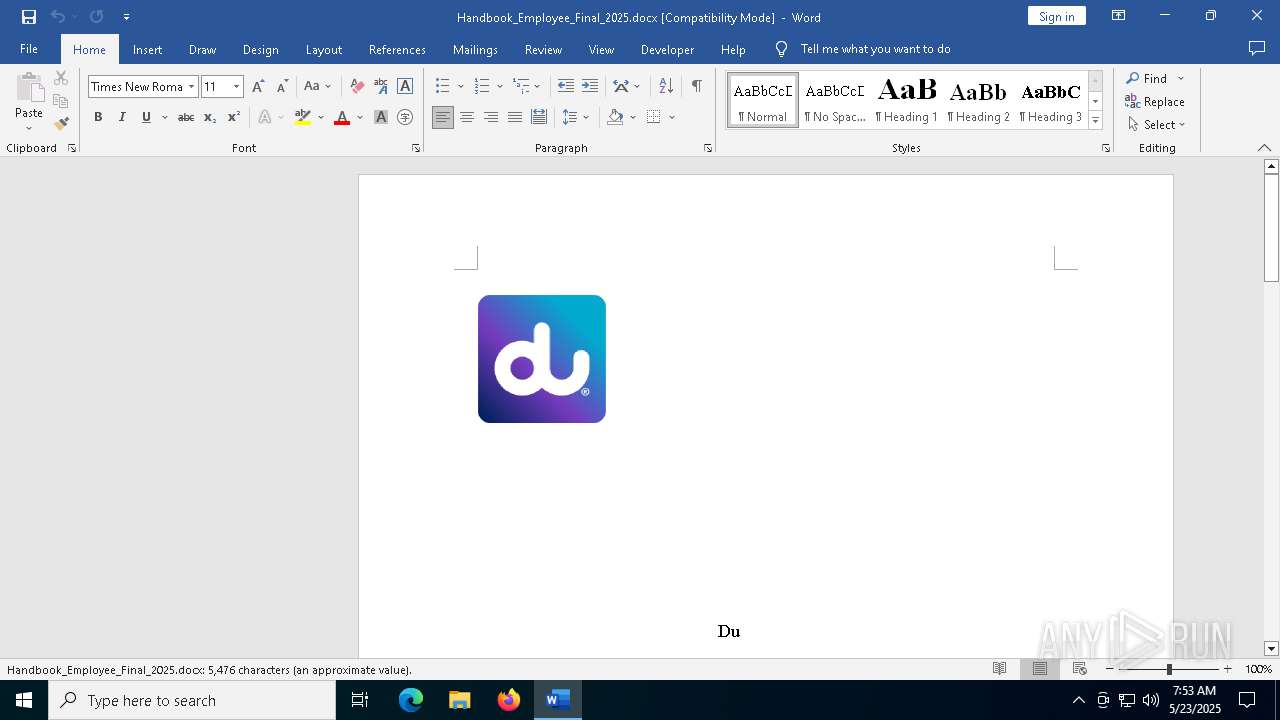Expand the Styles gallery More arrow
1280x720 pixels.
(1095, 121)
